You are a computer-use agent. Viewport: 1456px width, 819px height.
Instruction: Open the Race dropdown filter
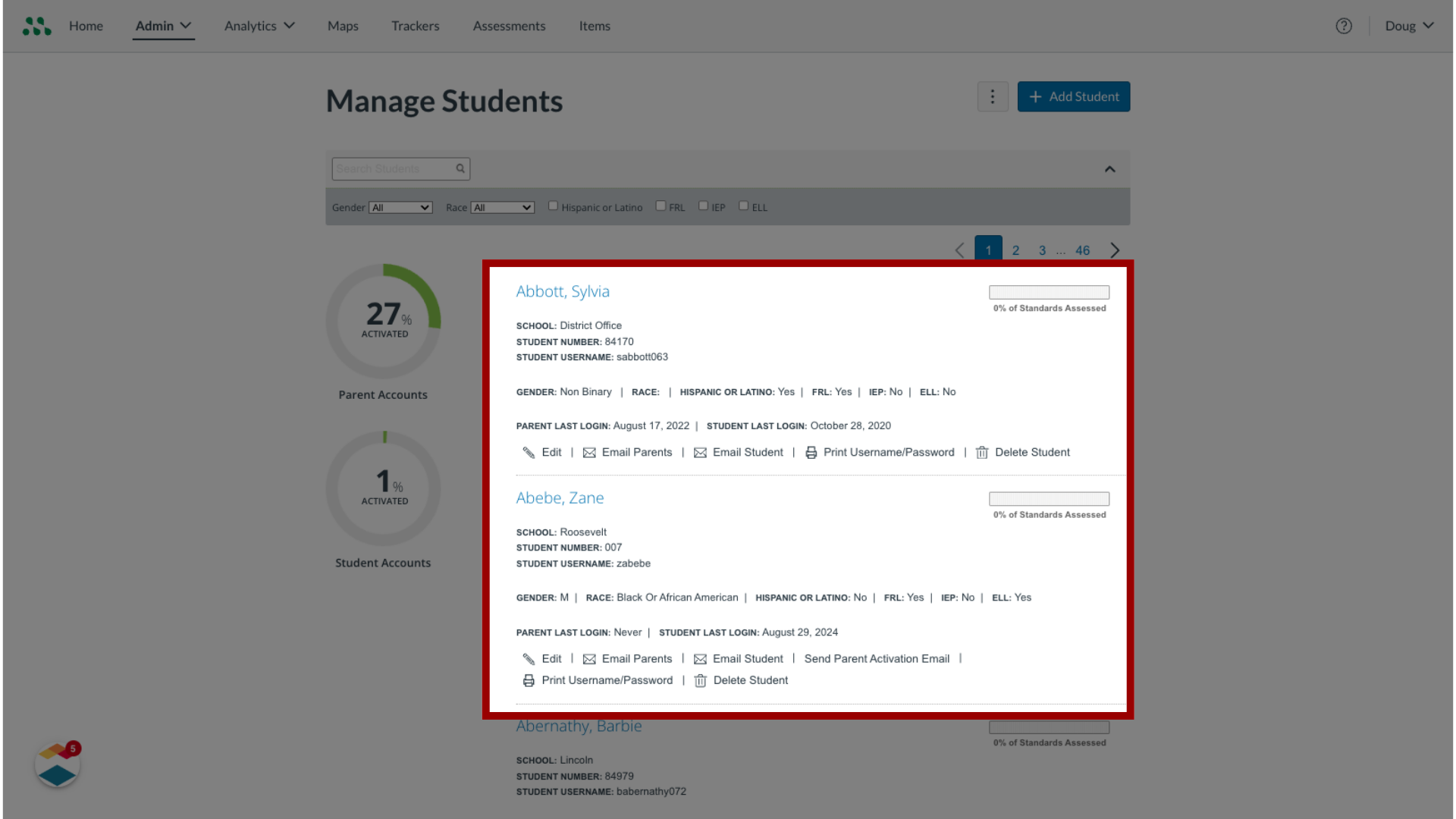pos(503,206)
